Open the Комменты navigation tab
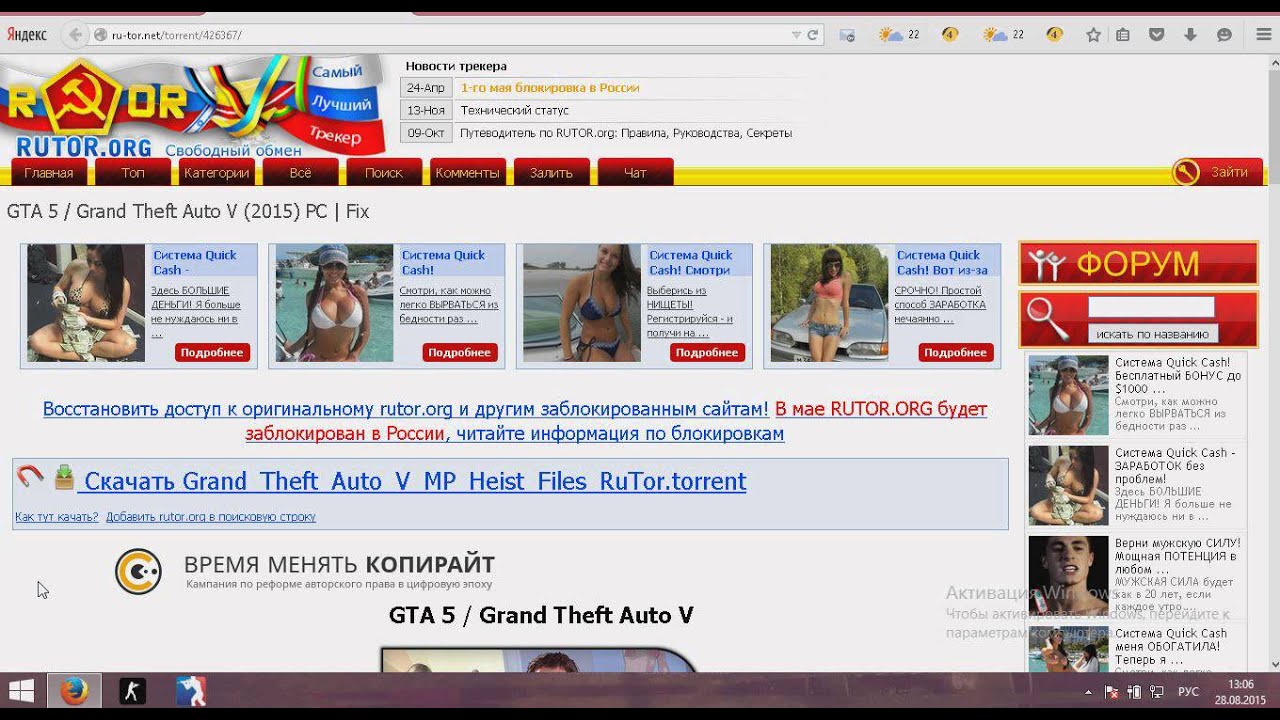Screen dimensions: 1280x720 (x=467, y=172)
